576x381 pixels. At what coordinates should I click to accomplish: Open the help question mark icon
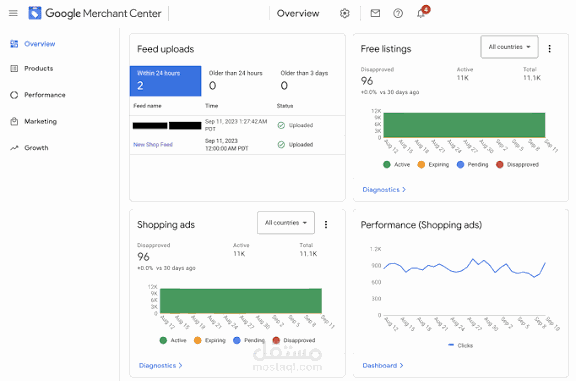click(398, 14)
